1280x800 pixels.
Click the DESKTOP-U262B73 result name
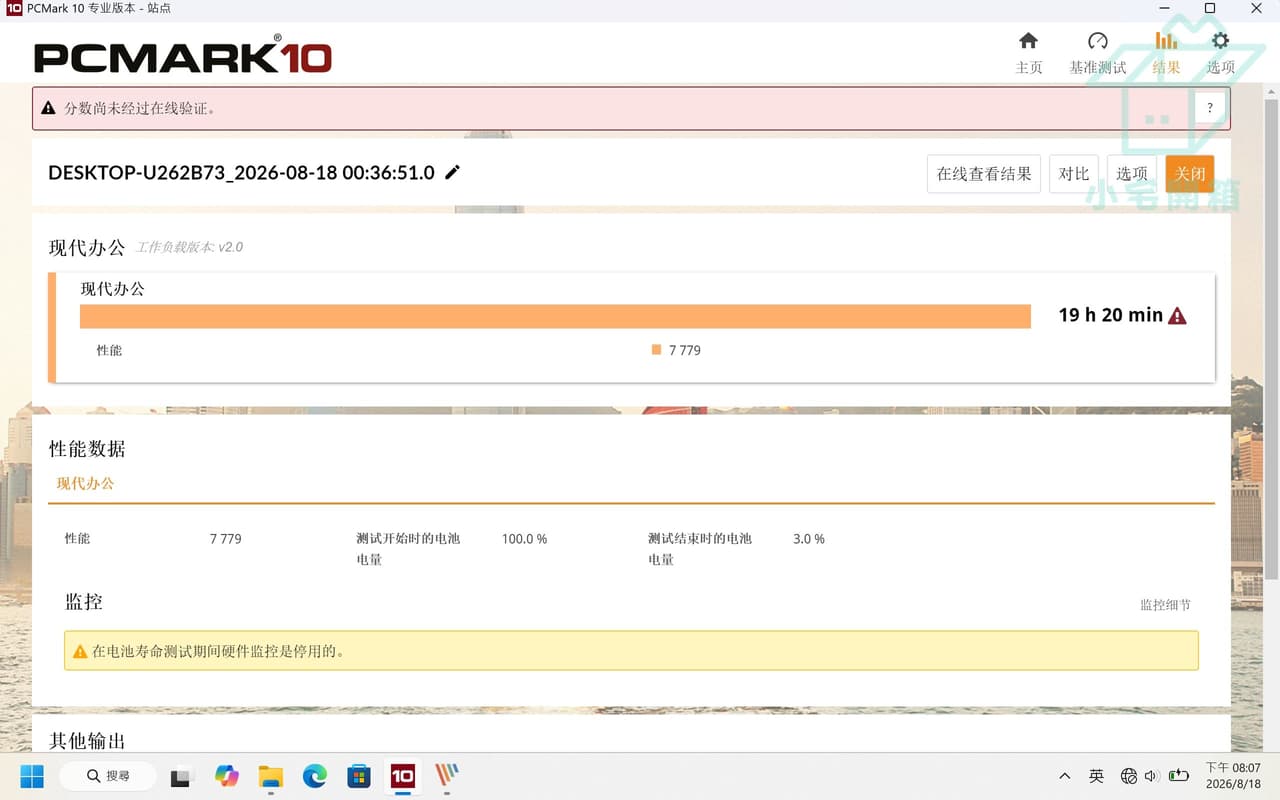tap(241, 172)
